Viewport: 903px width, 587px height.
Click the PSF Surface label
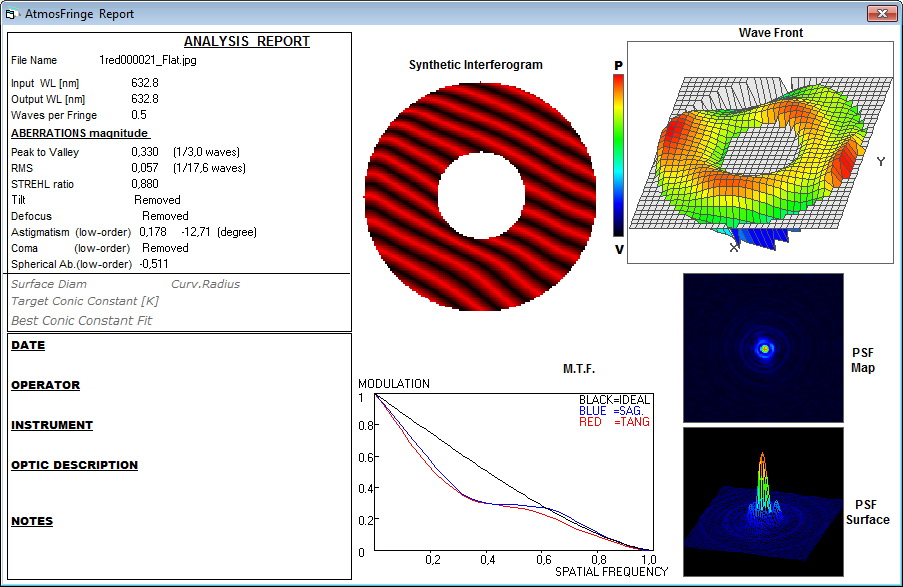867,512
